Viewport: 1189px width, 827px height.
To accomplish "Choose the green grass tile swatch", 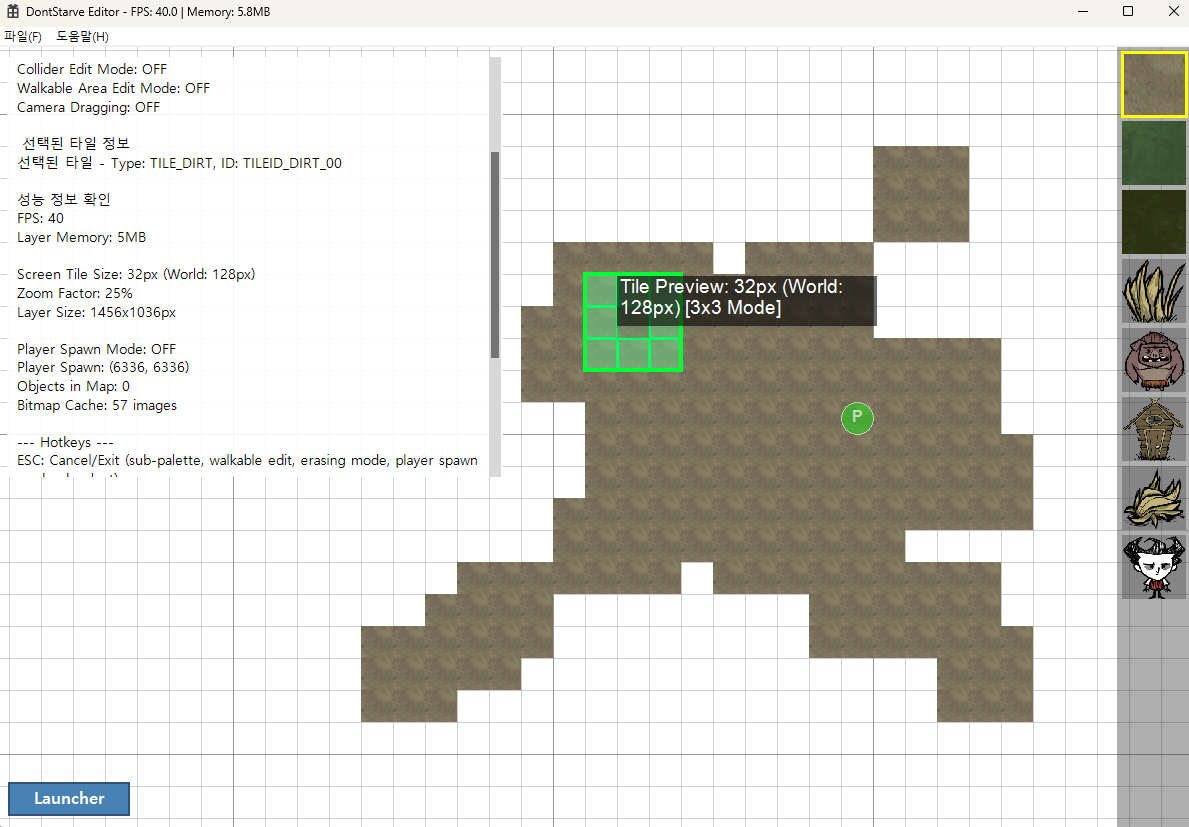I will (1154, 153).
